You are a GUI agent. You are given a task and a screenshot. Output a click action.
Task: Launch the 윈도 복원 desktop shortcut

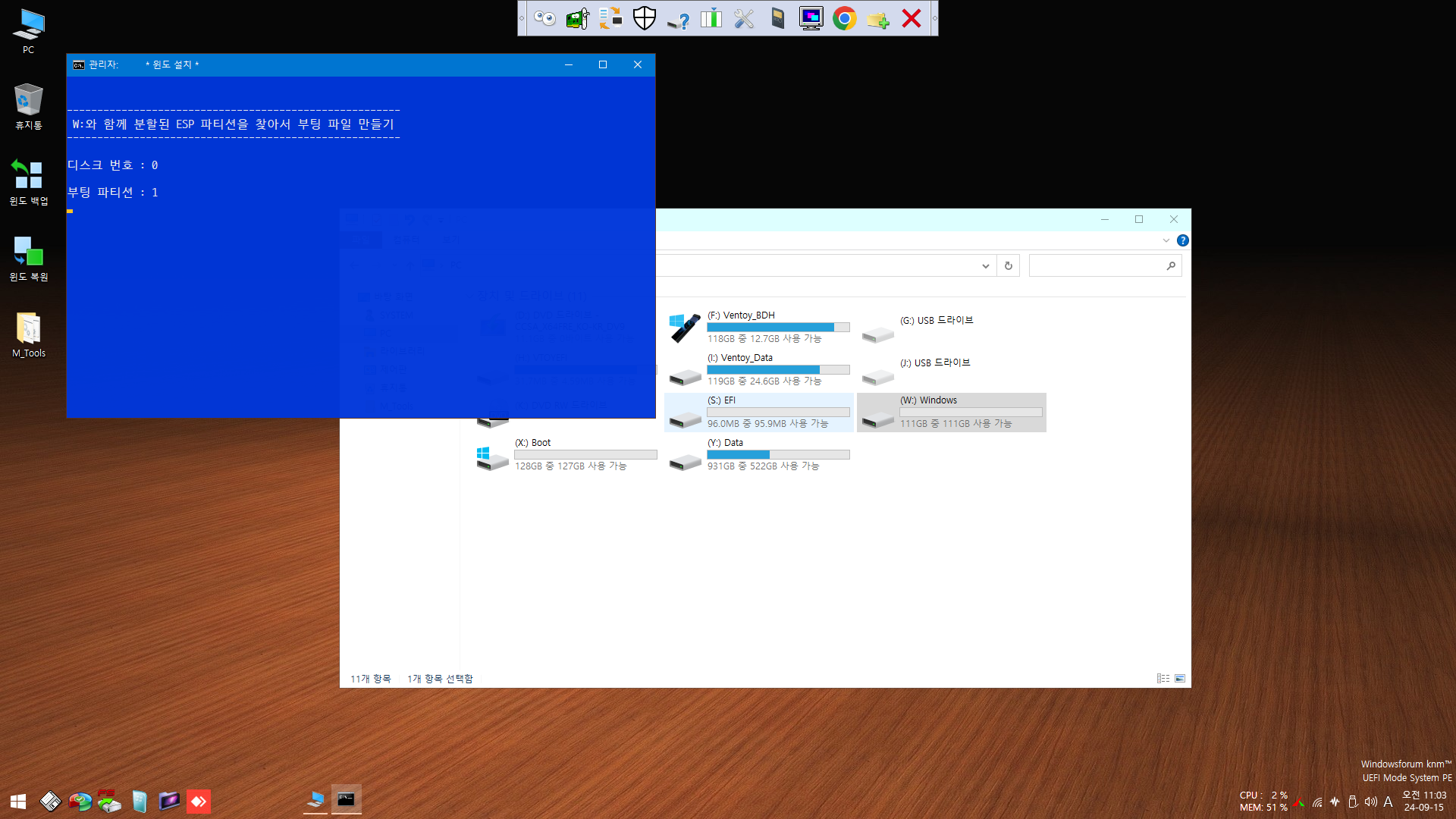[29, 259]
